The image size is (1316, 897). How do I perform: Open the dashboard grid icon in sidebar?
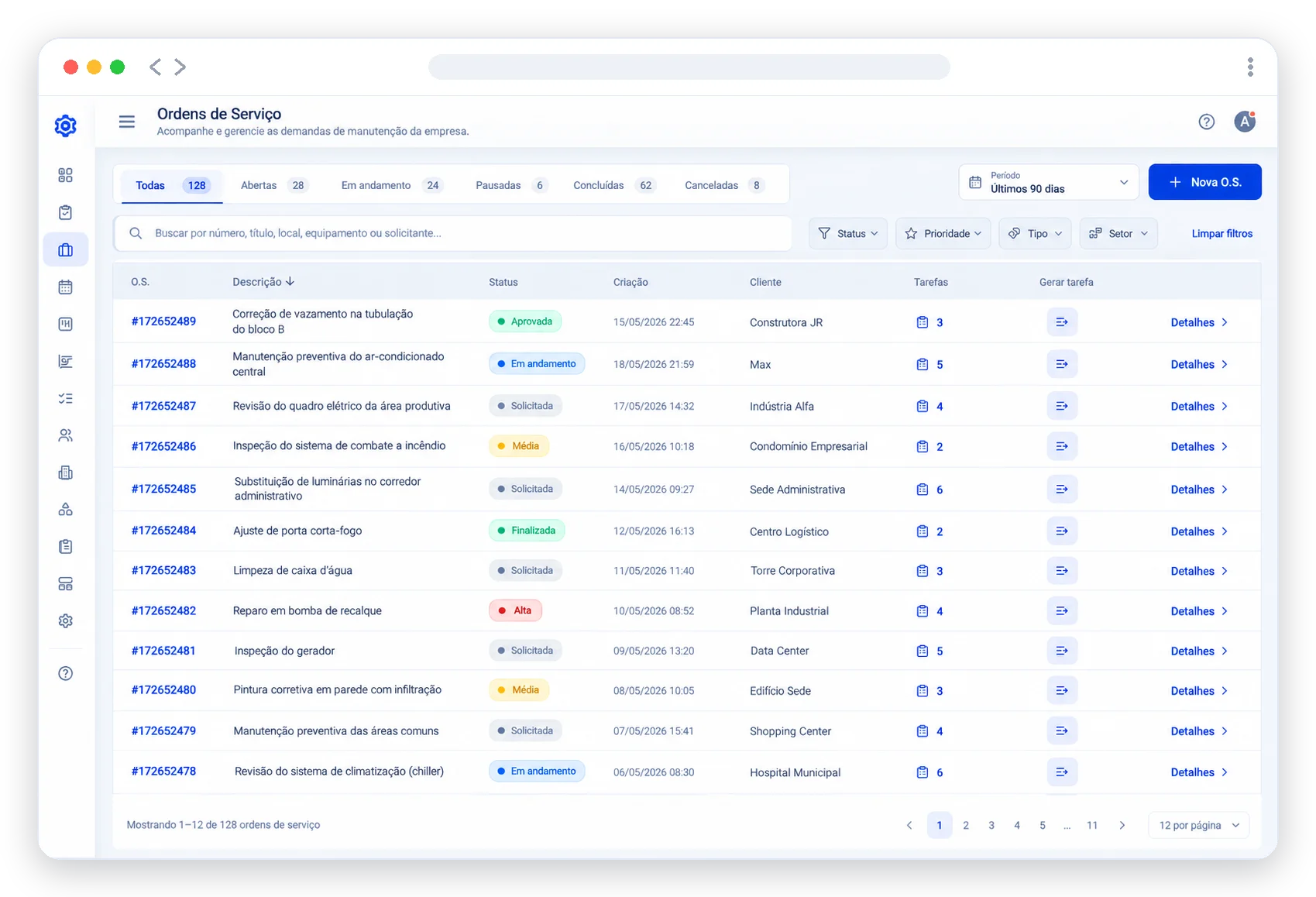pyautogui.click(x=66, y=175)
